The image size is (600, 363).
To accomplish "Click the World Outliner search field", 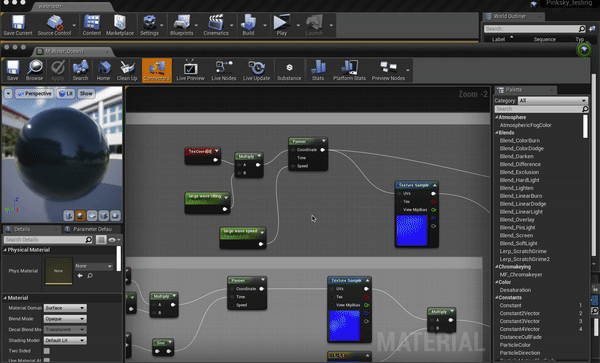I will coord(535,29).
